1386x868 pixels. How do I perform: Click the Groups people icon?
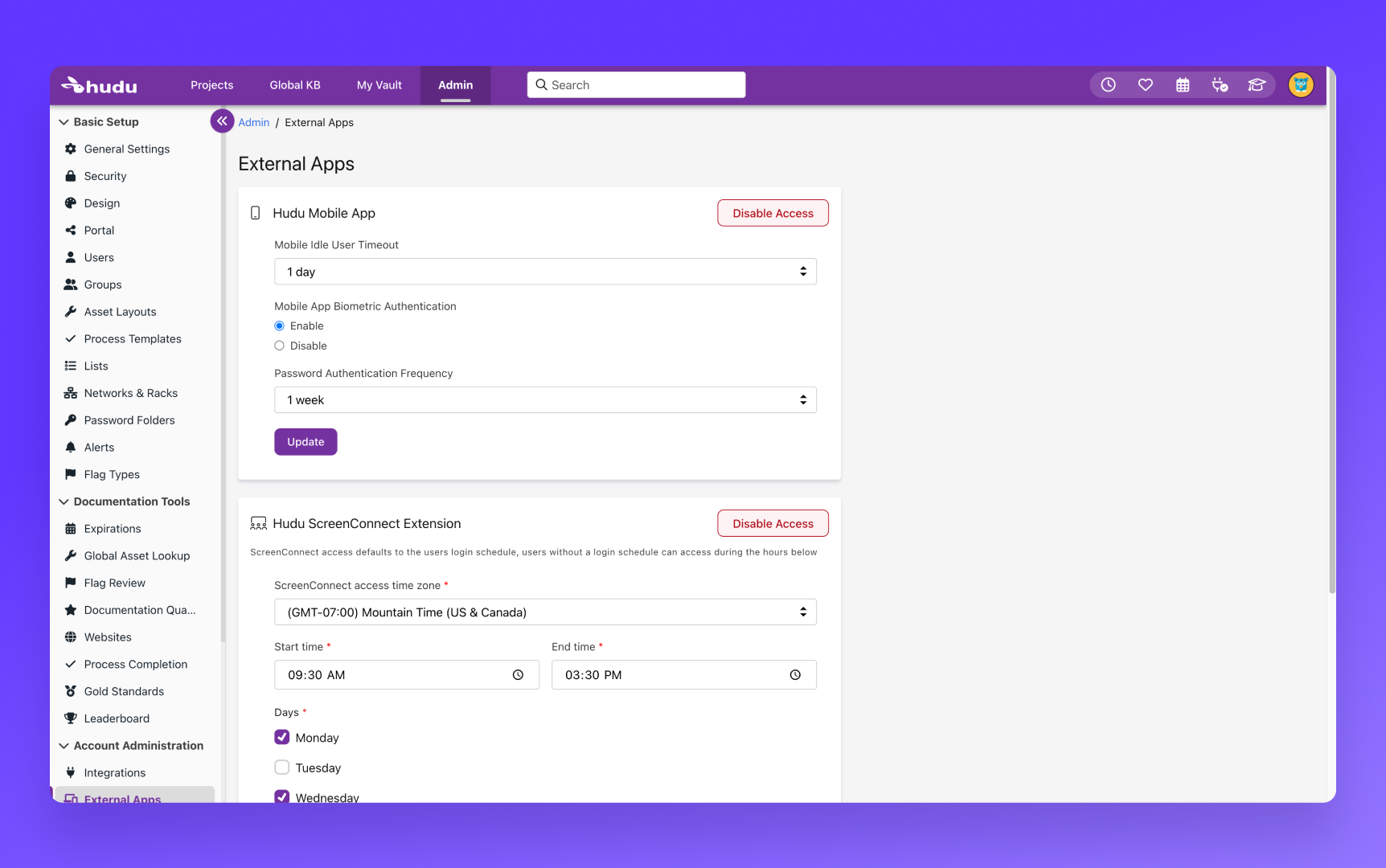pyautogui.click(x=71, y=285)
